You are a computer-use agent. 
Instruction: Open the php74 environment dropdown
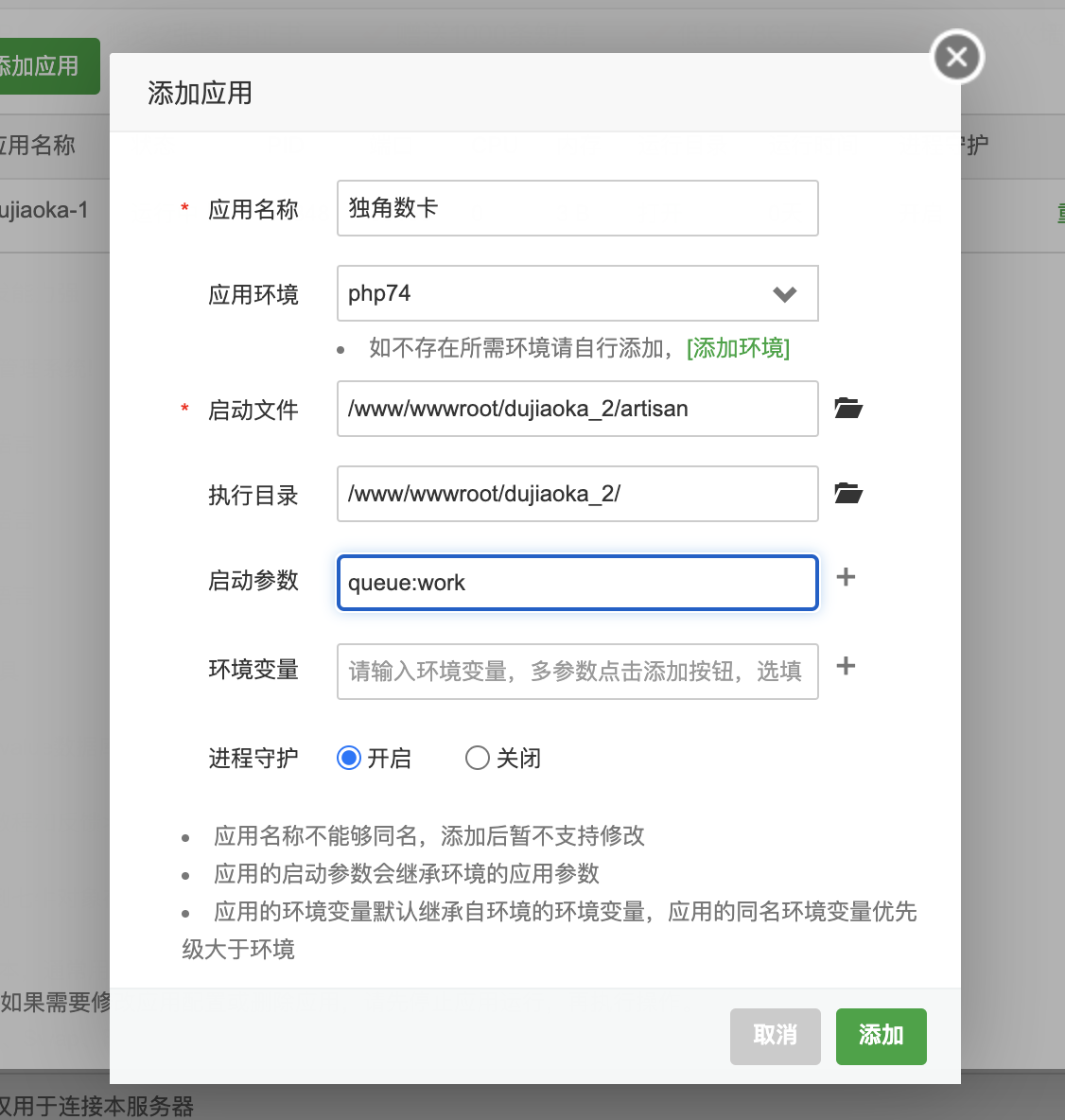(x=577, y=293)
